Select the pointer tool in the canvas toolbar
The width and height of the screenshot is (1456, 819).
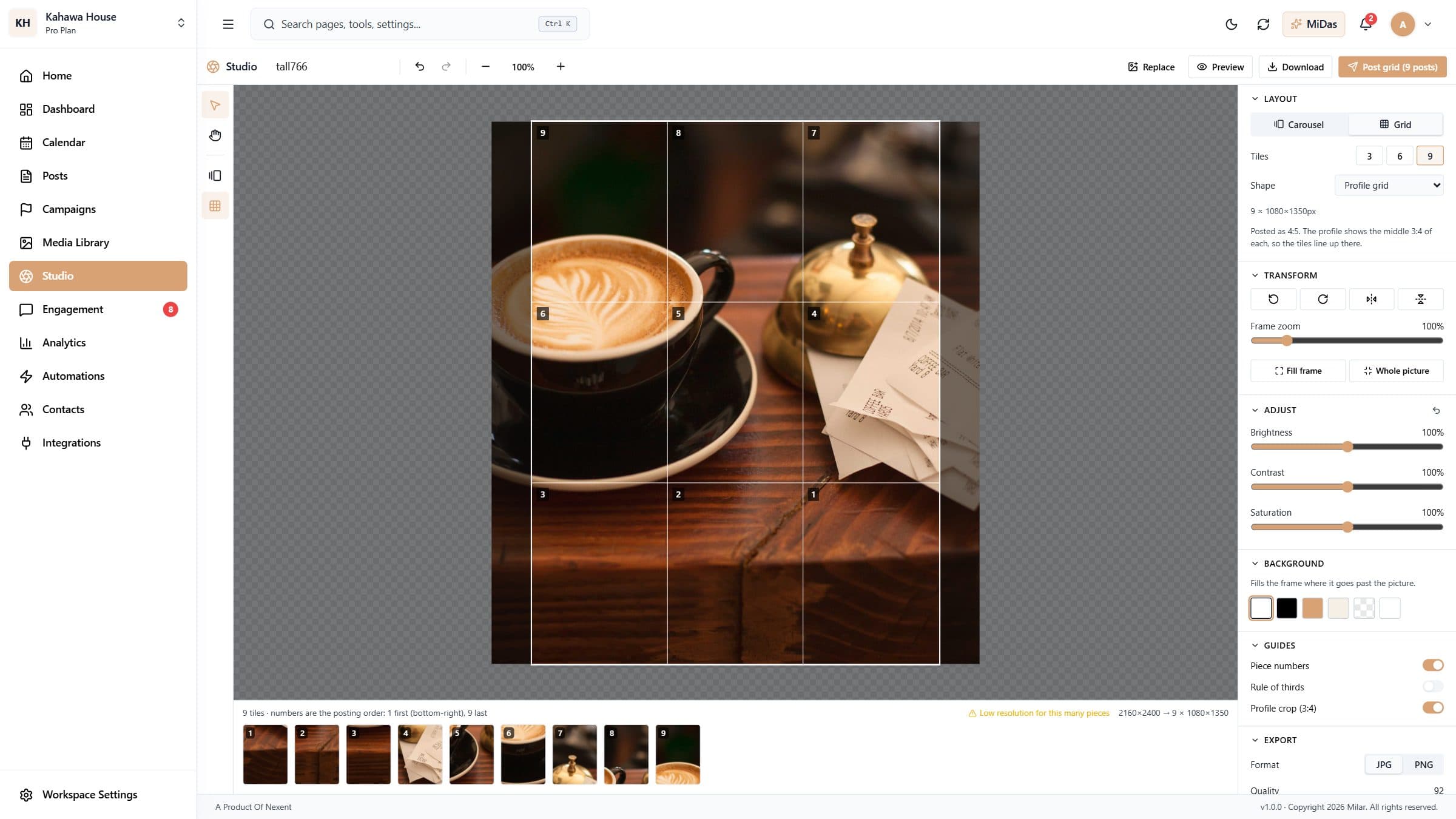coord(215,105)
